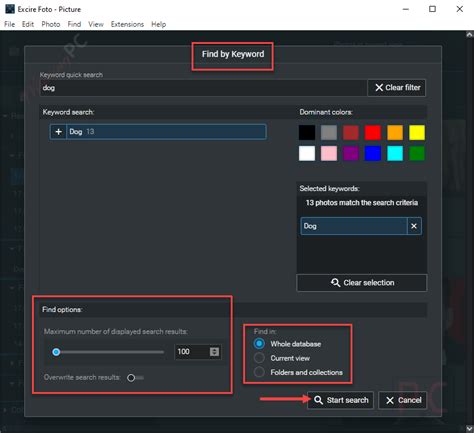The image size is (474, 433).
Task: Pick the pink dominant color swatch
Action: pos(329,153)
